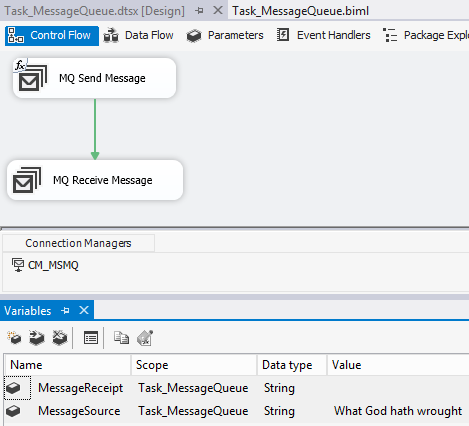Screen dimensions: 469x426
Task: Click the Control Flow tab icon
Action: pos(16,35)
